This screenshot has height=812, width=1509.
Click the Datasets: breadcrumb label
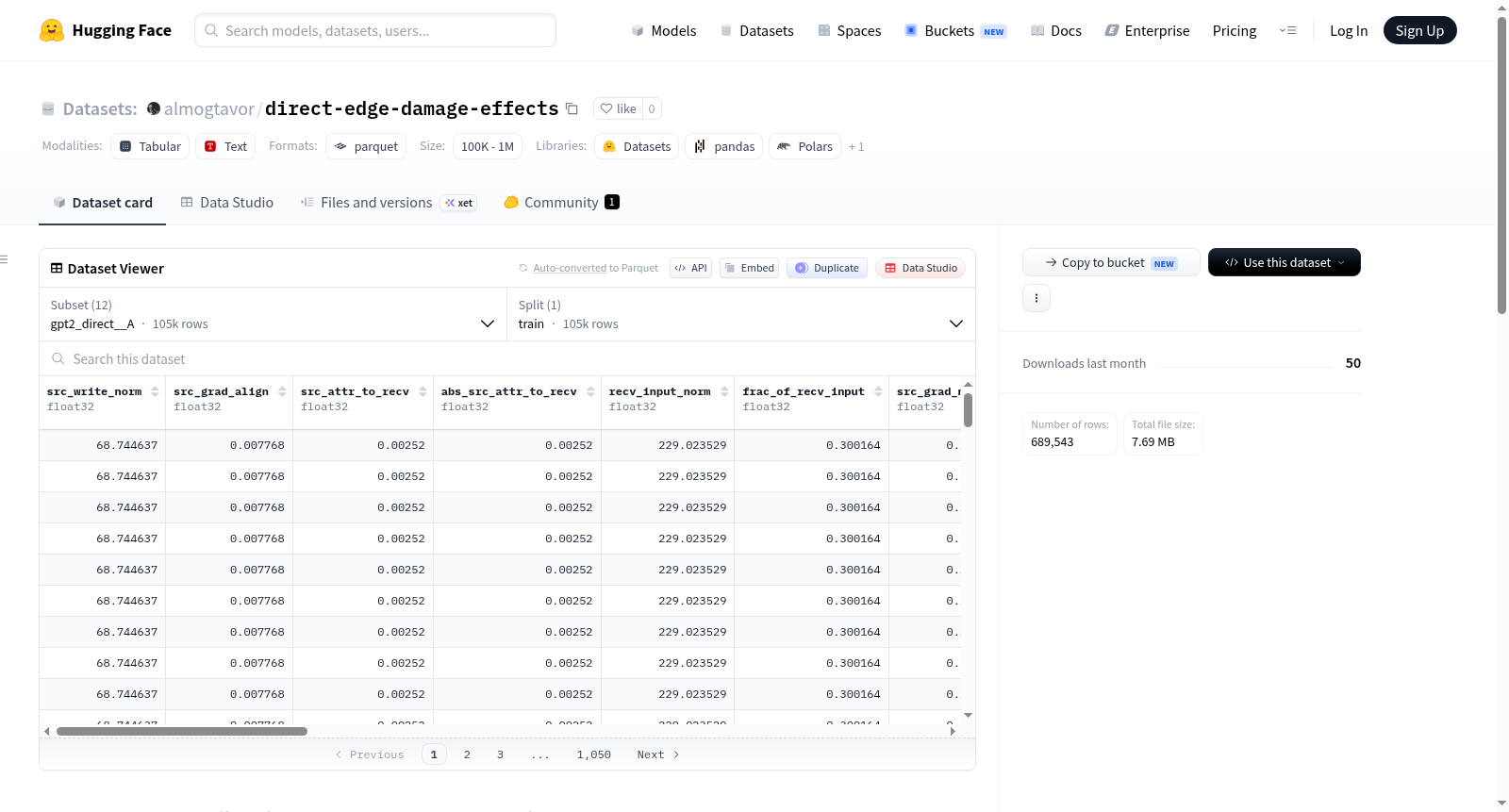click(100, 108)
